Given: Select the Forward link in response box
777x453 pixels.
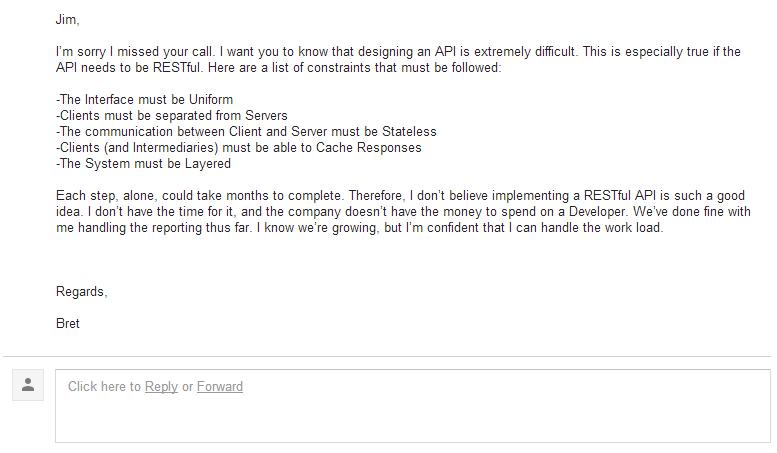Looking at the screenshot, I should click(x=220, y=387).
